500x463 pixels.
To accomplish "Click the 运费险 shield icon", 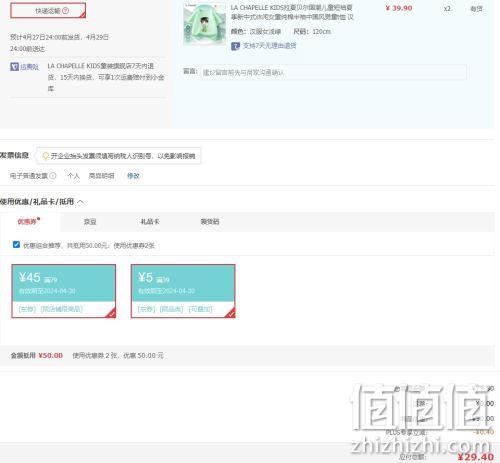I will (14, 67).
